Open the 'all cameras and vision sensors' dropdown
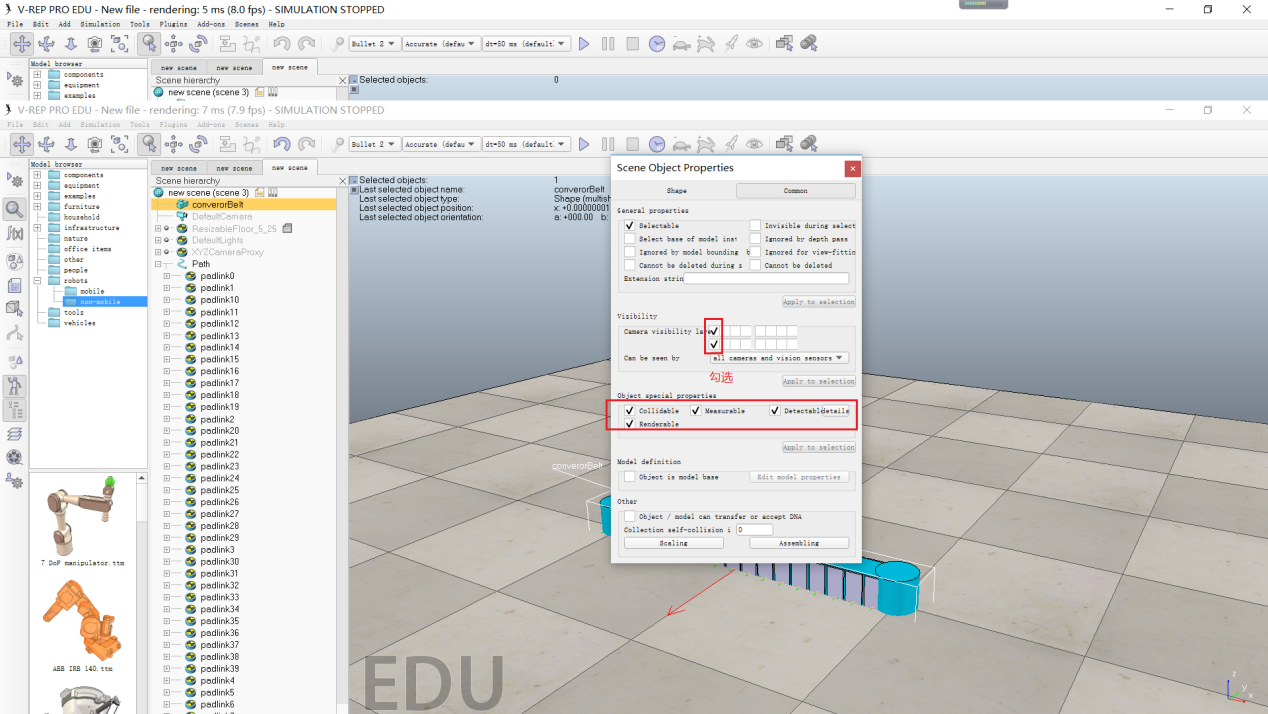The image size is (1268, 714). [779, 358]
